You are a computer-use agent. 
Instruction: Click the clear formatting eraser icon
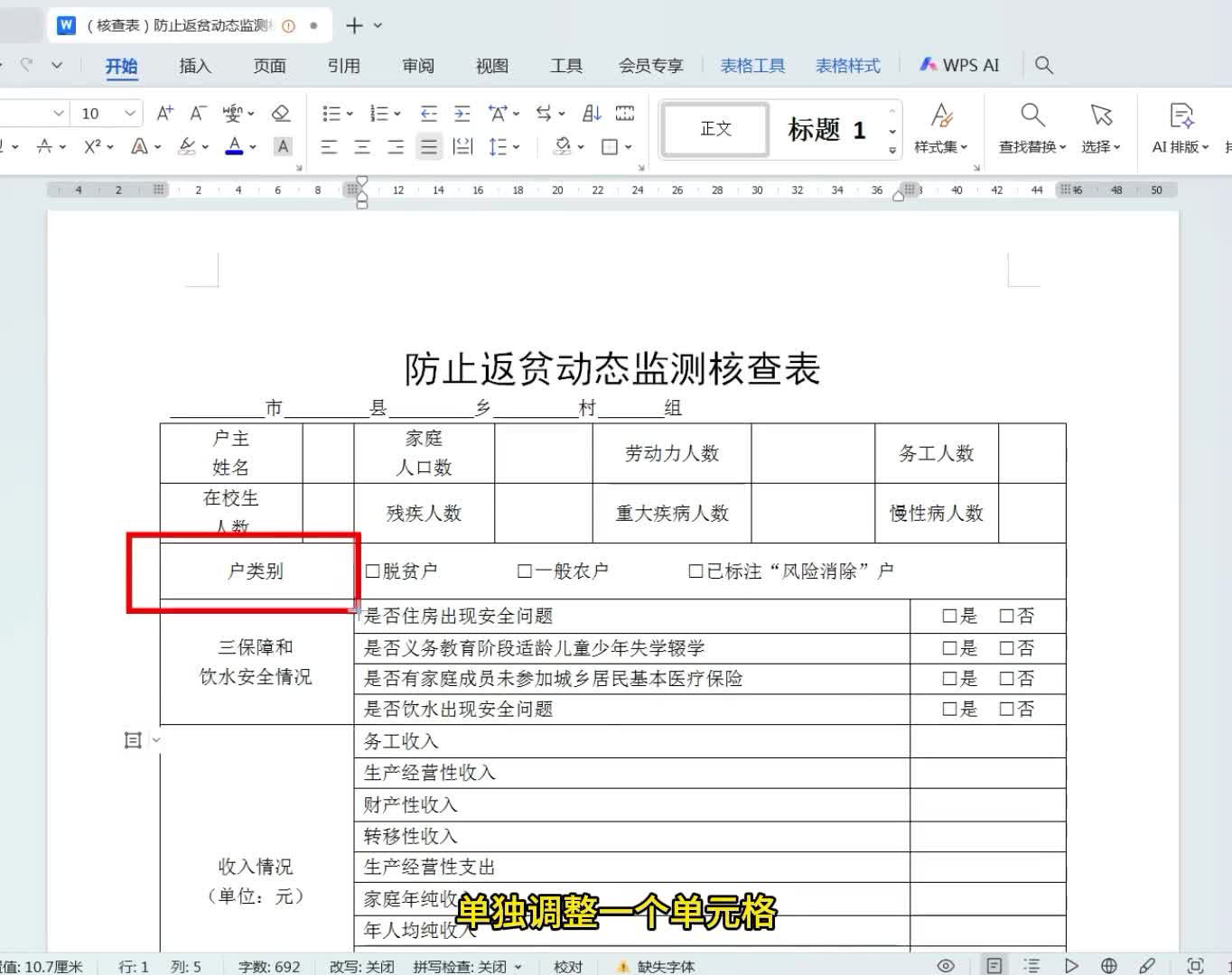pos(281,113)
